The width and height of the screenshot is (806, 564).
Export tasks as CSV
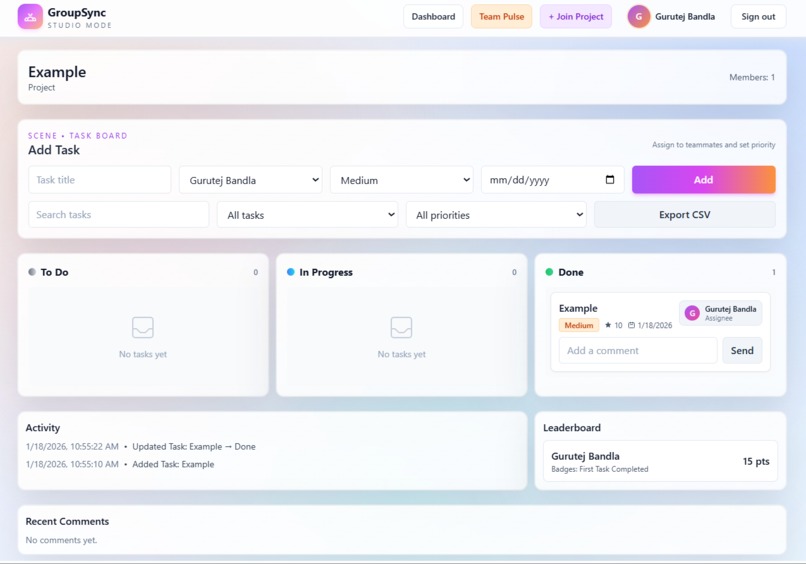tap(685, 214)
